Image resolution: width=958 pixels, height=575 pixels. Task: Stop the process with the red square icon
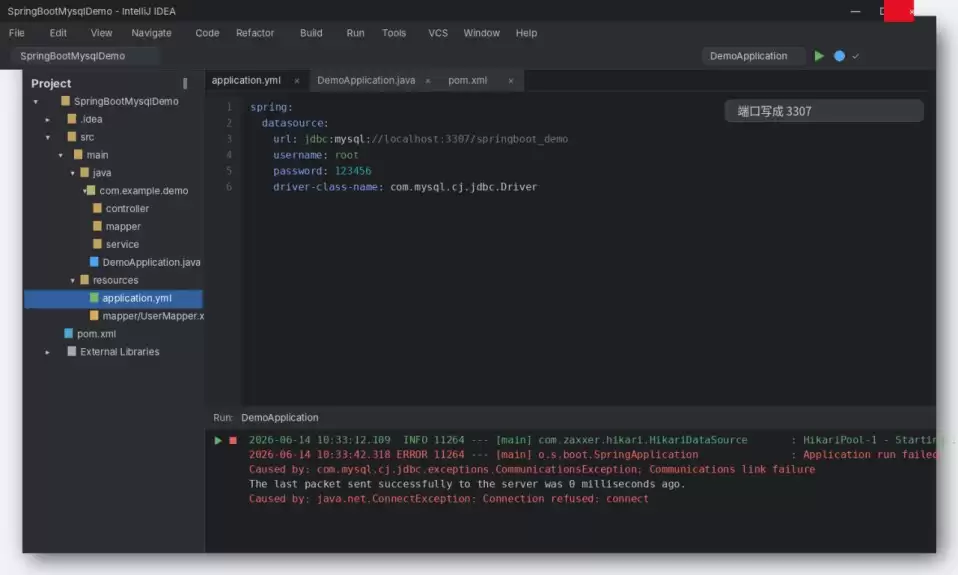(x=233, y=440)
